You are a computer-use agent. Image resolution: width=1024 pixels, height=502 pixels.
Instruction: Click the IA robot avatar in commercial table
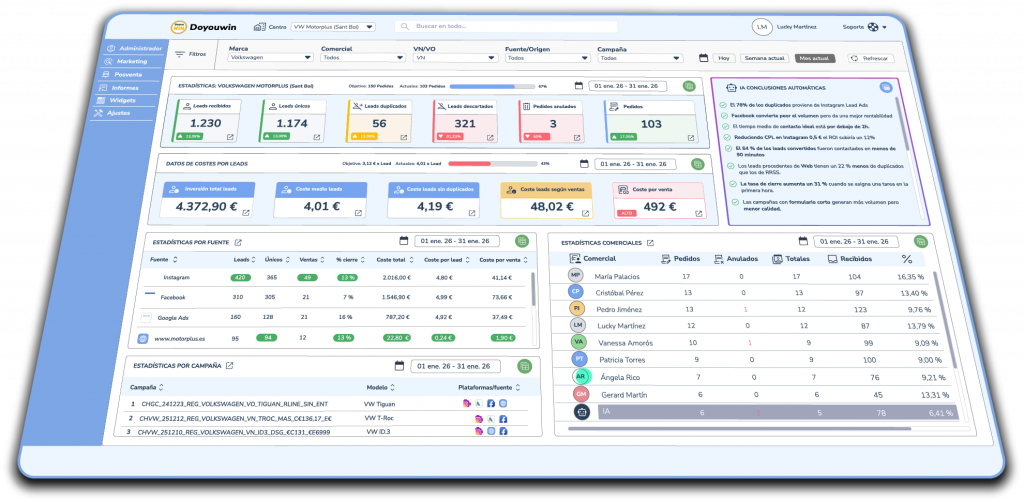point(579,411)
